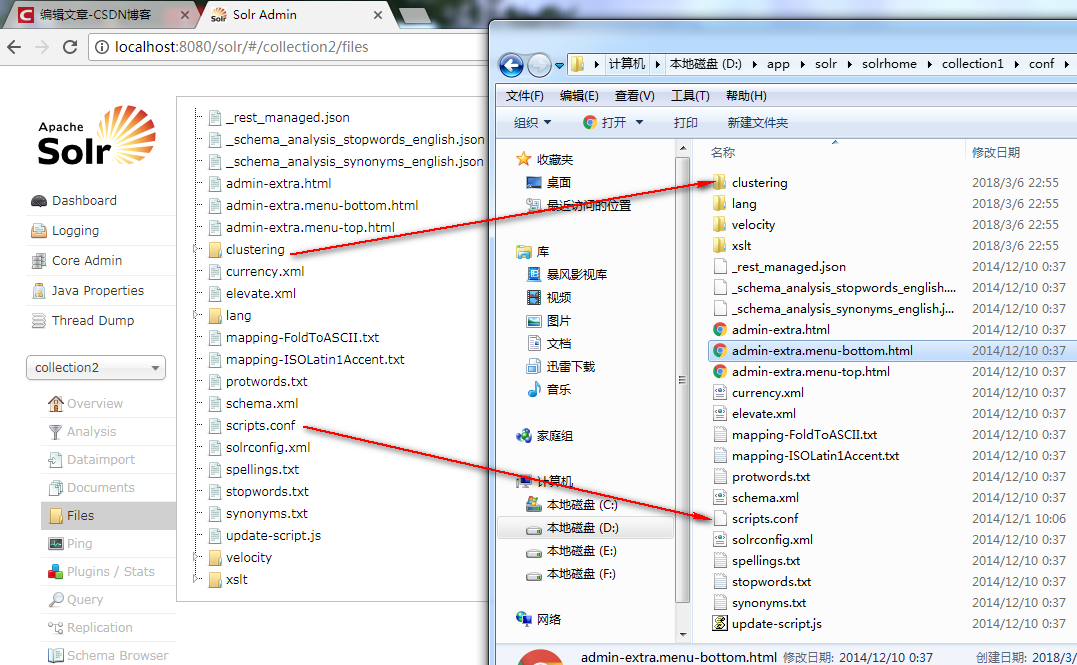
Task: Click the 新建文件夹 toolbar button
Action: (758, 122)
